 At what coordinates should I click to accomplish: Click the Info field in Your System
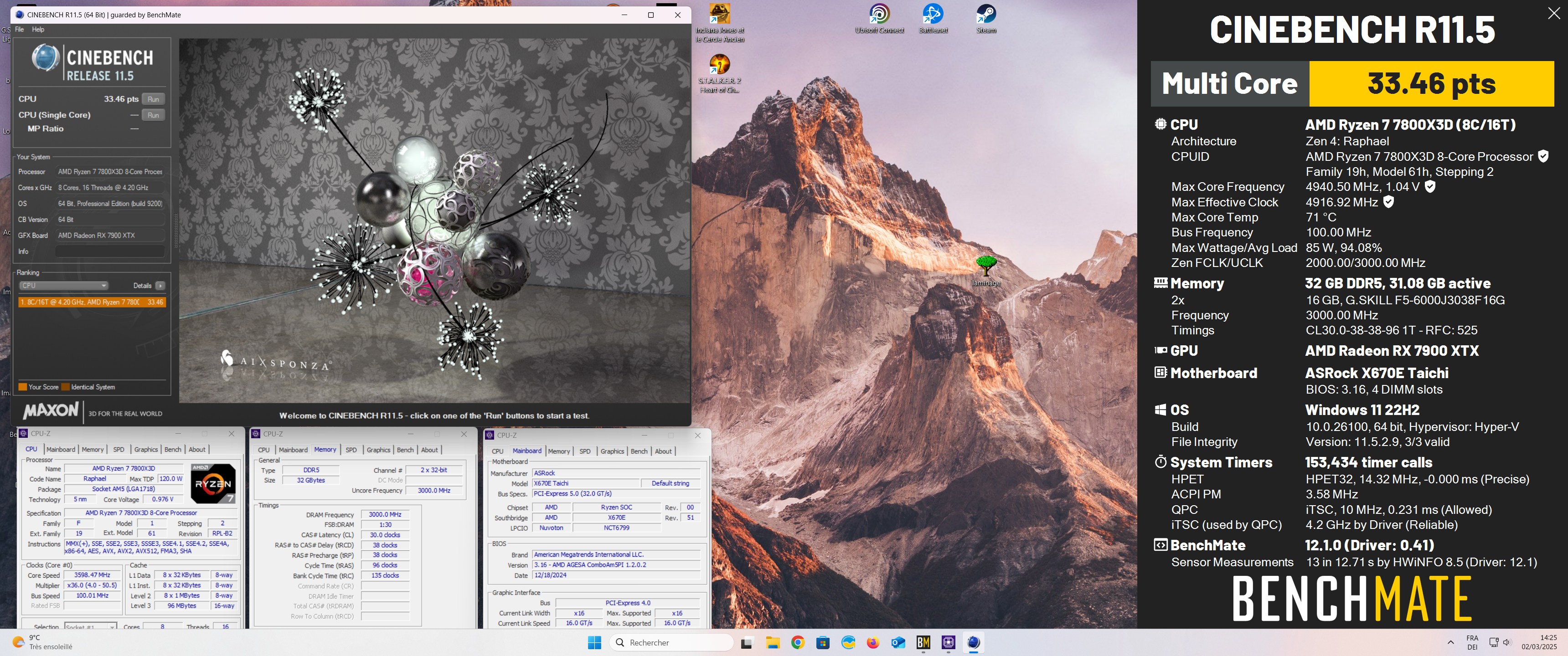(x=109, y=251)
